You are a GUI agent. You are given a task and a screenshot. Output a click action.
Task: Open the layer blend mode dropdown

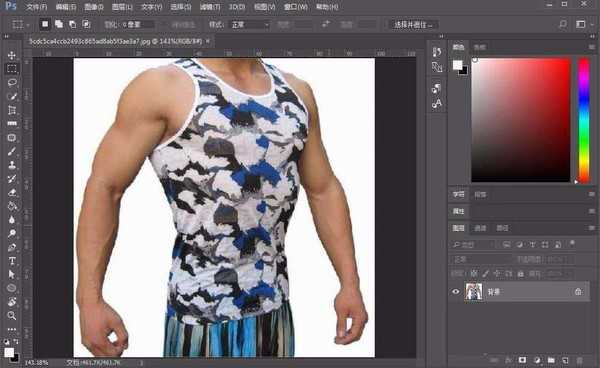click(x=481, y=259)
